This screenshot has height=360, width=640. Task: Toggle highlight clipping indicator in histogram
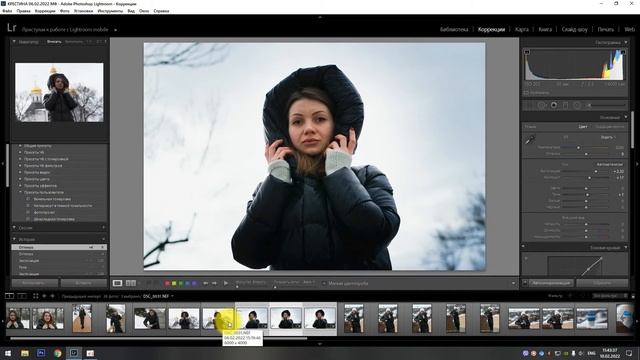(x=623, y=52)
